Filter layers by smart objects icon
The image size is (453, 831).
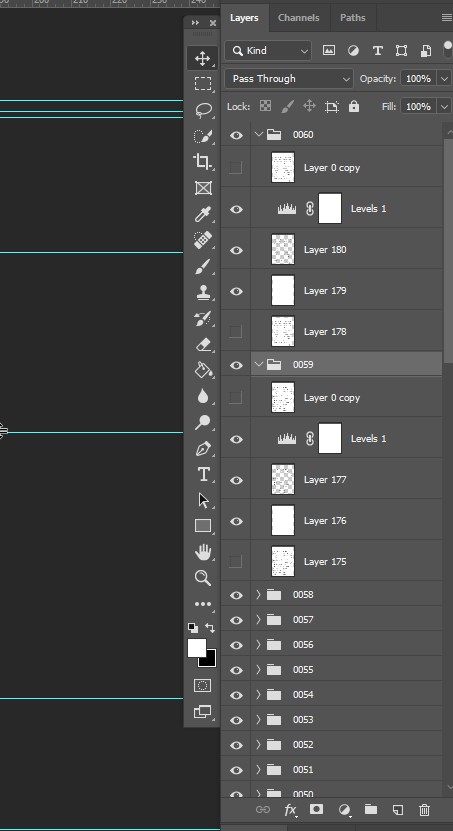425,50
